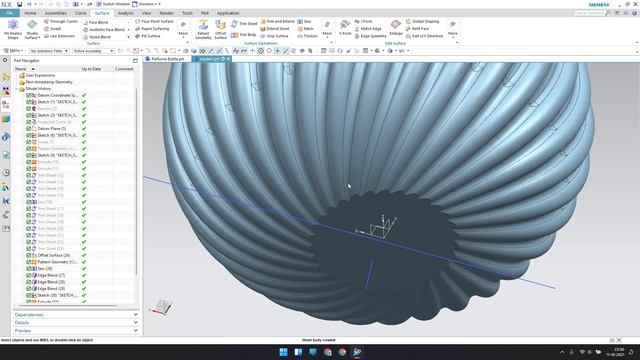Image resolution: width=640 pixels, height=360 pixels.
Task: Expand the Menu dropdown
Action: 13,51
